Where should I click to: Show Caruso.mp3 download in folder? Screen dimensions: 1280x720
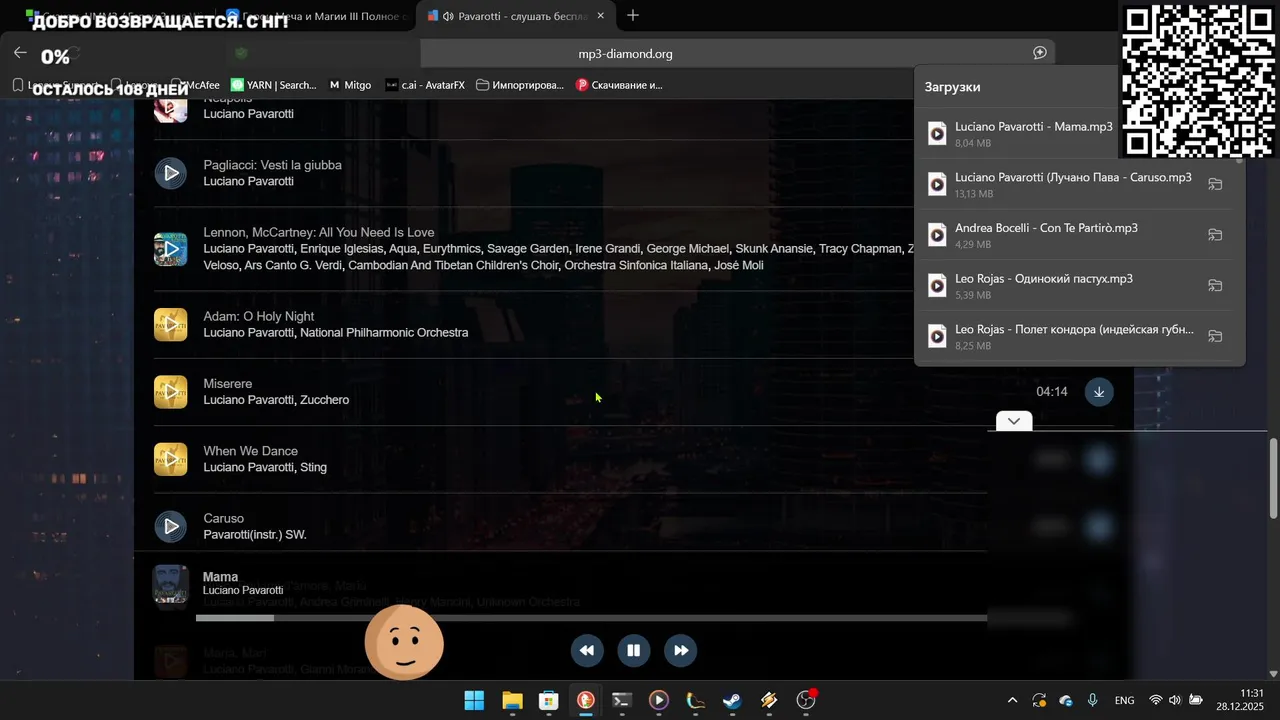(1215, 184)
